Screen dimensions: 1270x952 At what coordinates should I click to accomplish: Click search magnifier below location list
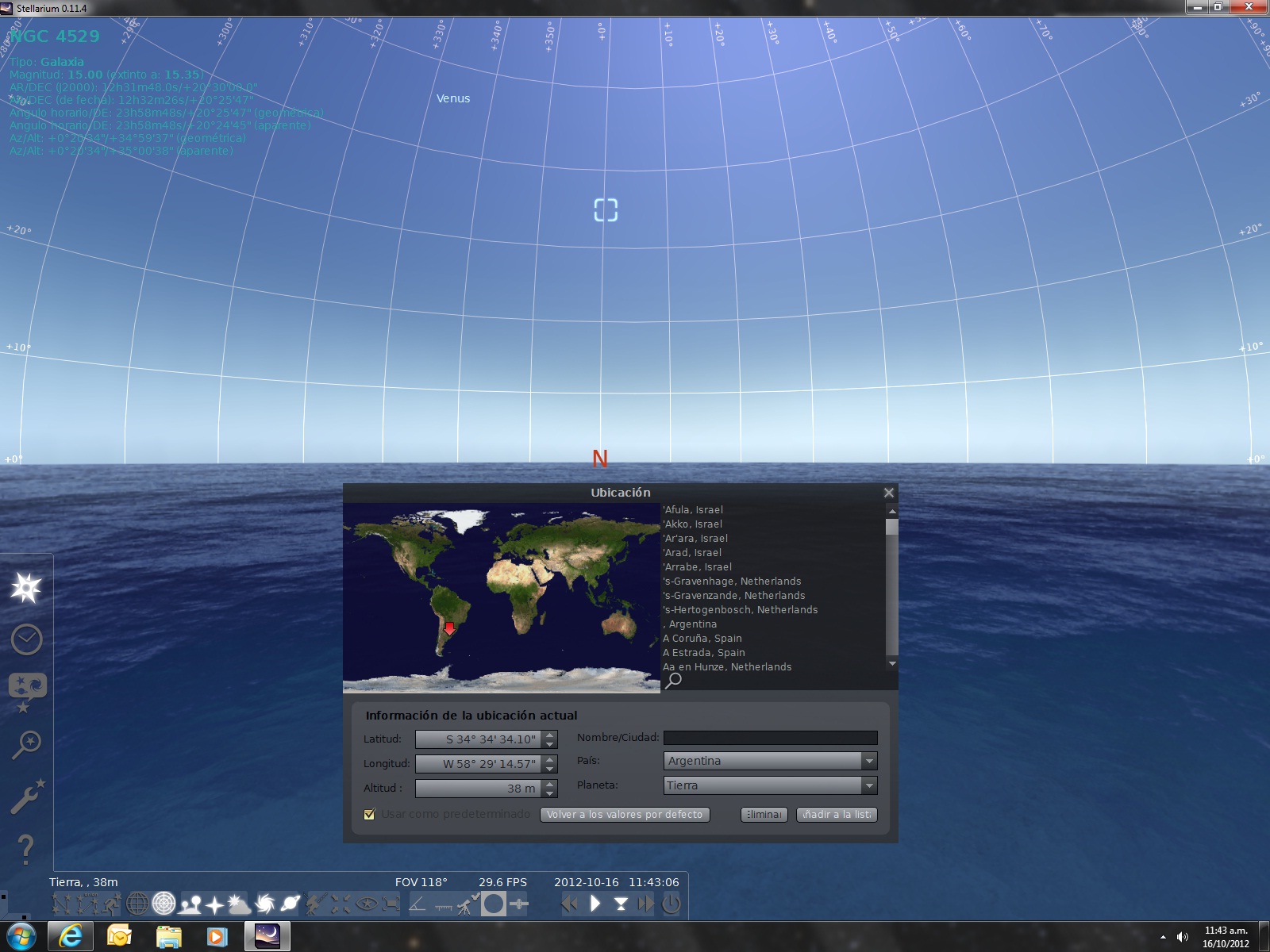(673, 681)
